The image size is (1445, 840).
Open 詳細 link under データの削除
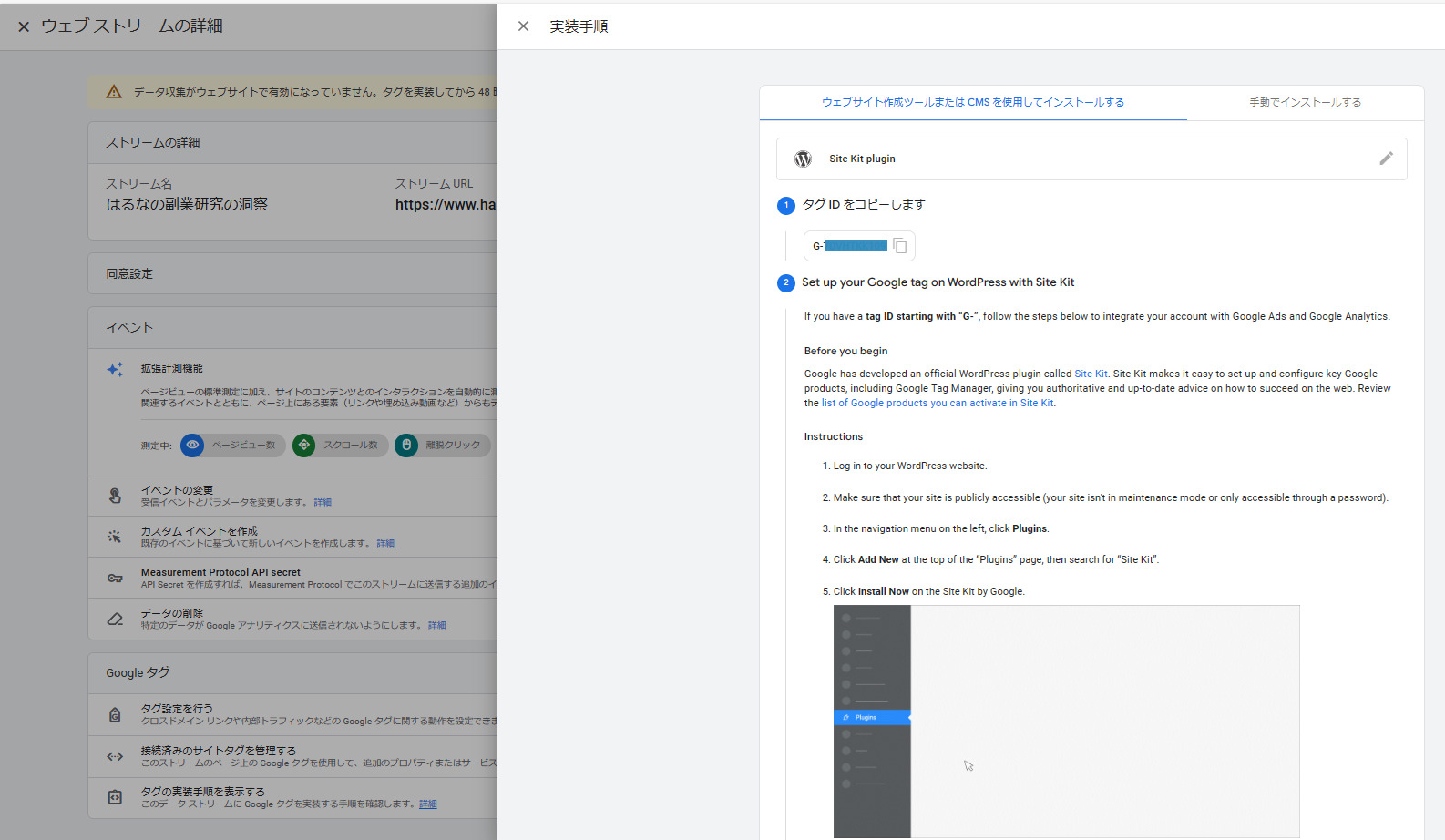[x=437, y=626]
